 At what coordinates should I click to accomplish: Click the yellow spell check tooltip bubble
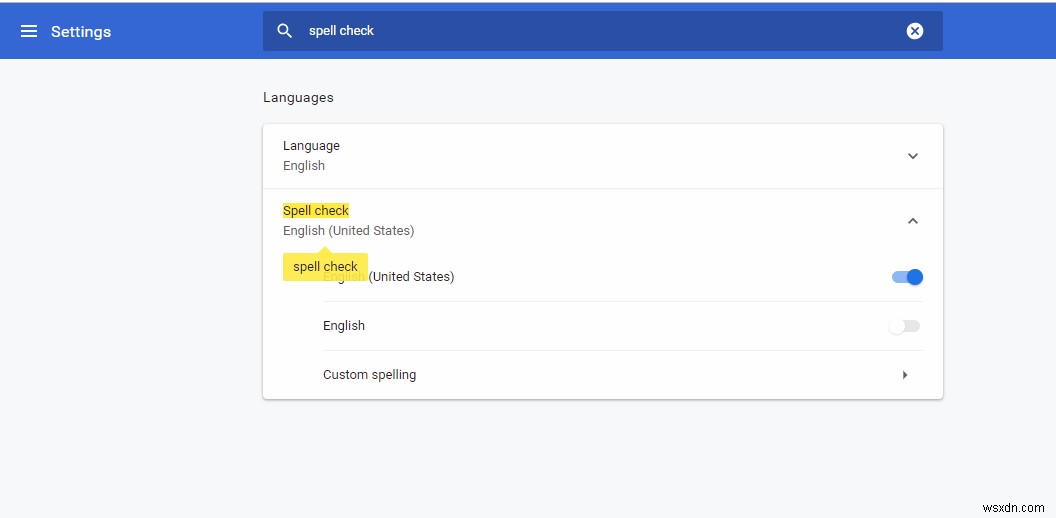[x=325, y=267]
